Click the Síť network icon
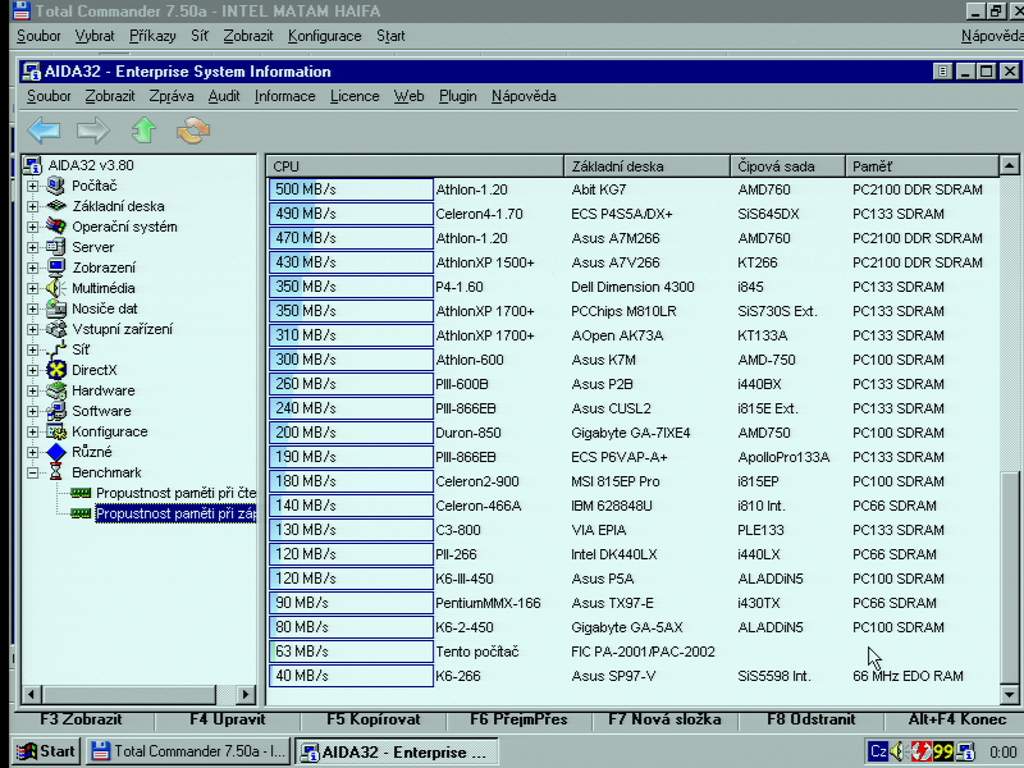1024x768 pixels. [56, 349]
